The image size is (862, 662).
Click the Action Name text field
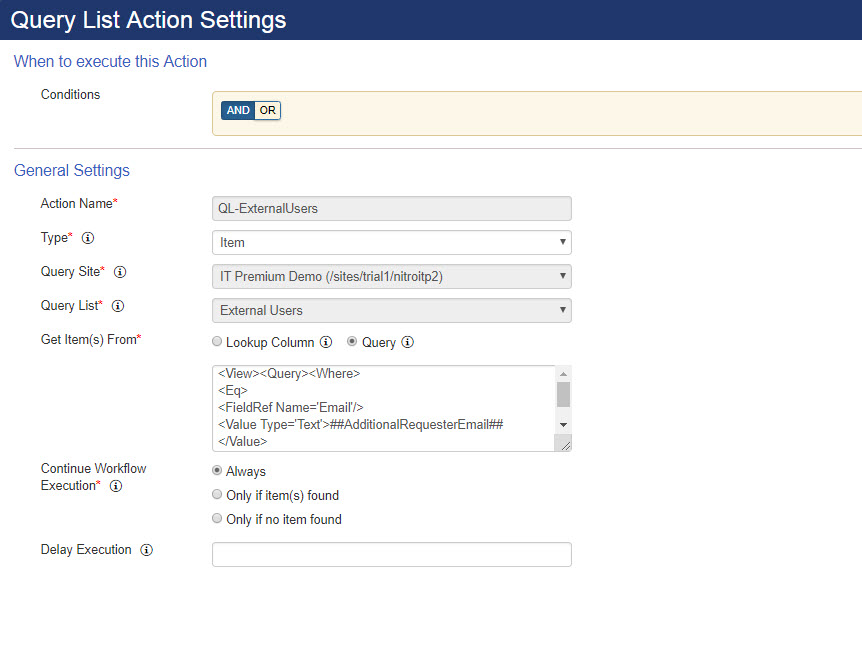391,208
